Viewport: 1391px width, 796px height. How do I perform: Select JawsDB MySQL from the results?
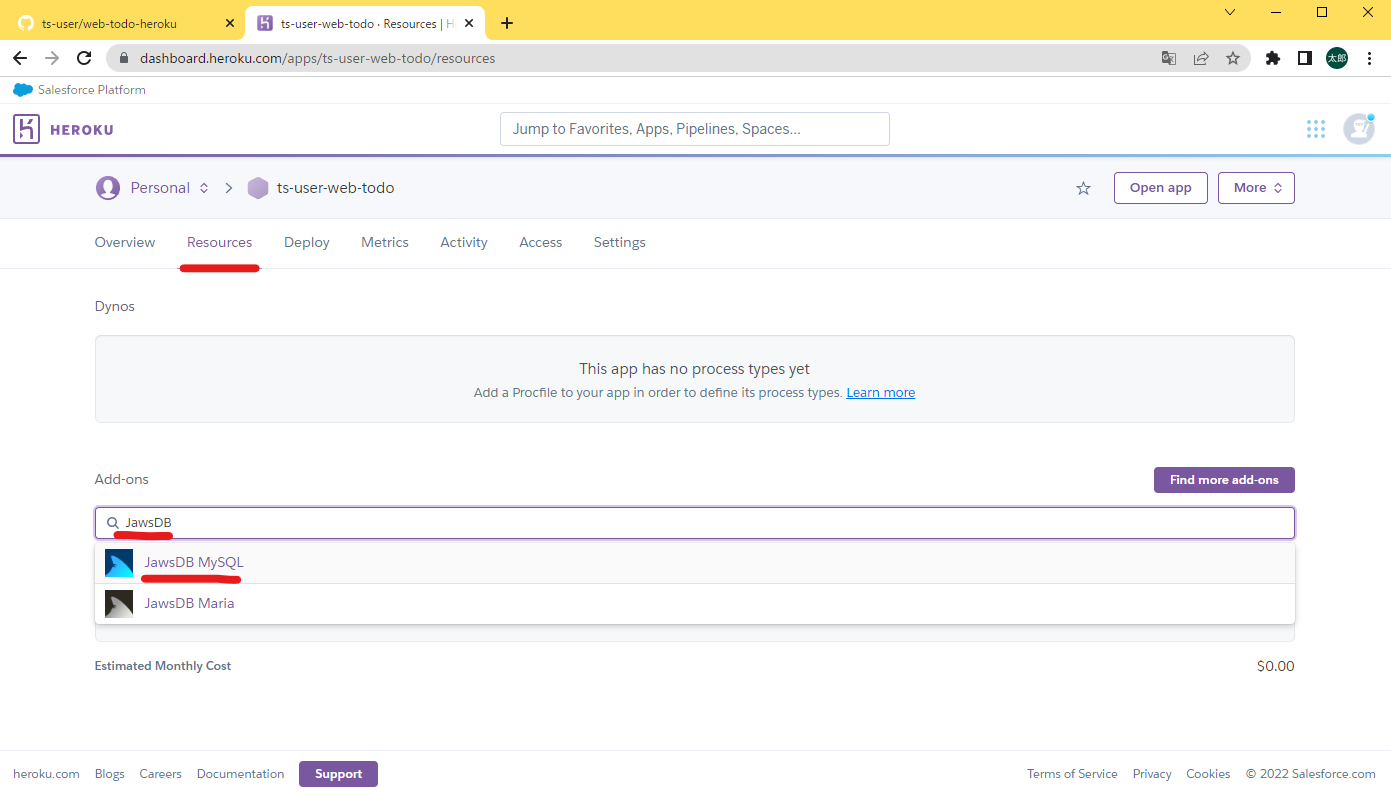pyautogui.click(x=695, y=563)
